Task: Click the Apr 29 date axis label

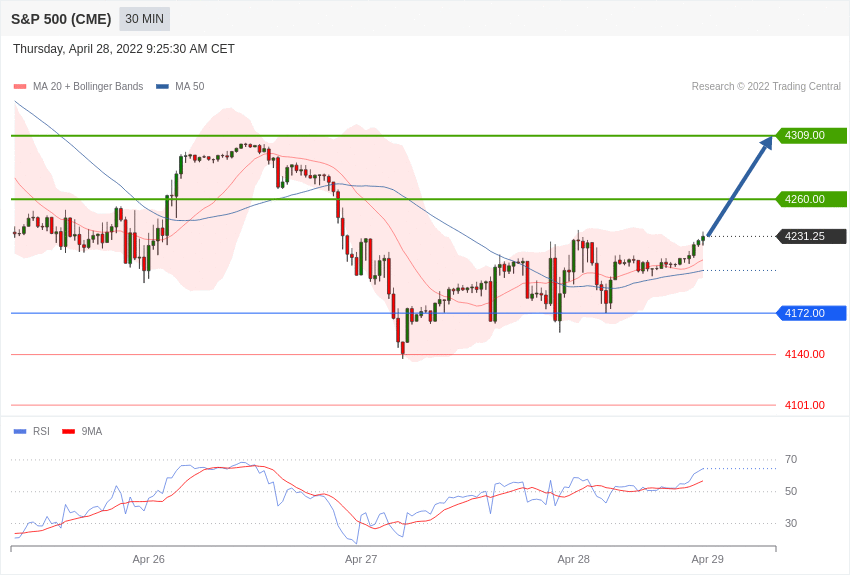Action: (x=707, y=559)
